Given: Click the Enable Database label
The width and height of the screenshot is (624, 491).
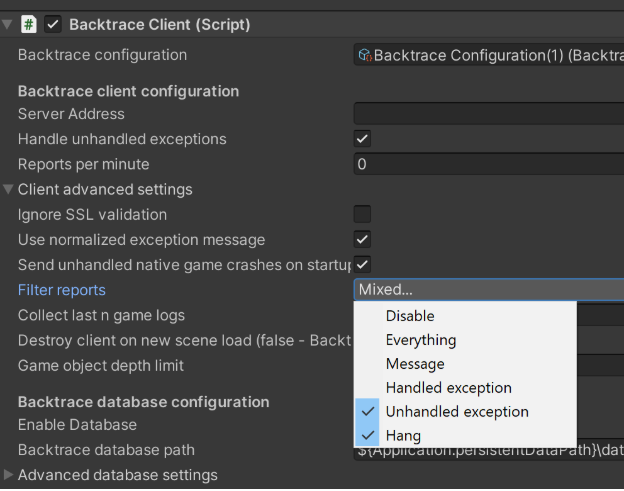Looking at the screenshot, I should [77, 425].
